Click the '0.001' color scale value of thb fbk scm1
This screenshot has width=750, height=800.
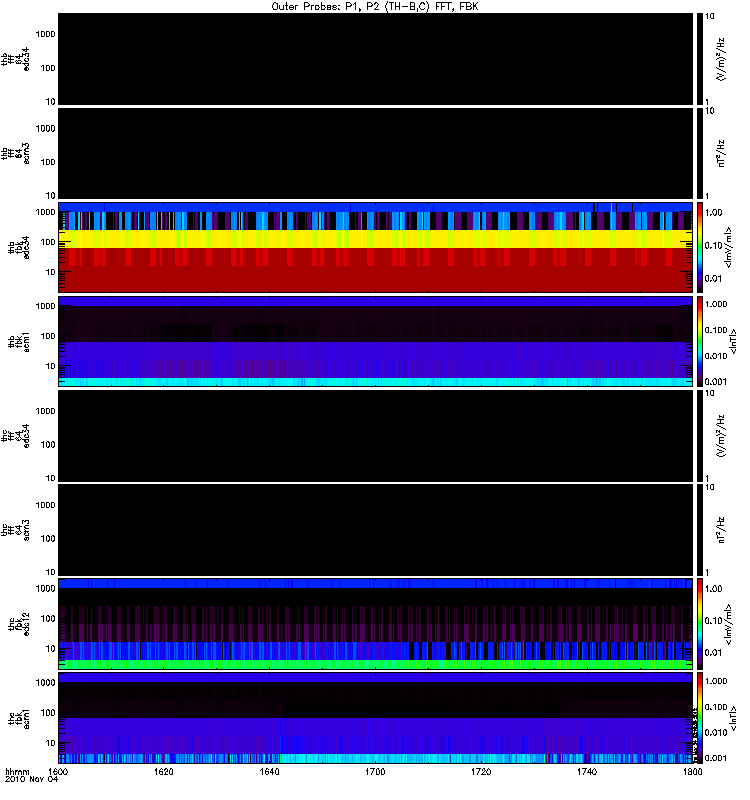[x=716, y=382]
